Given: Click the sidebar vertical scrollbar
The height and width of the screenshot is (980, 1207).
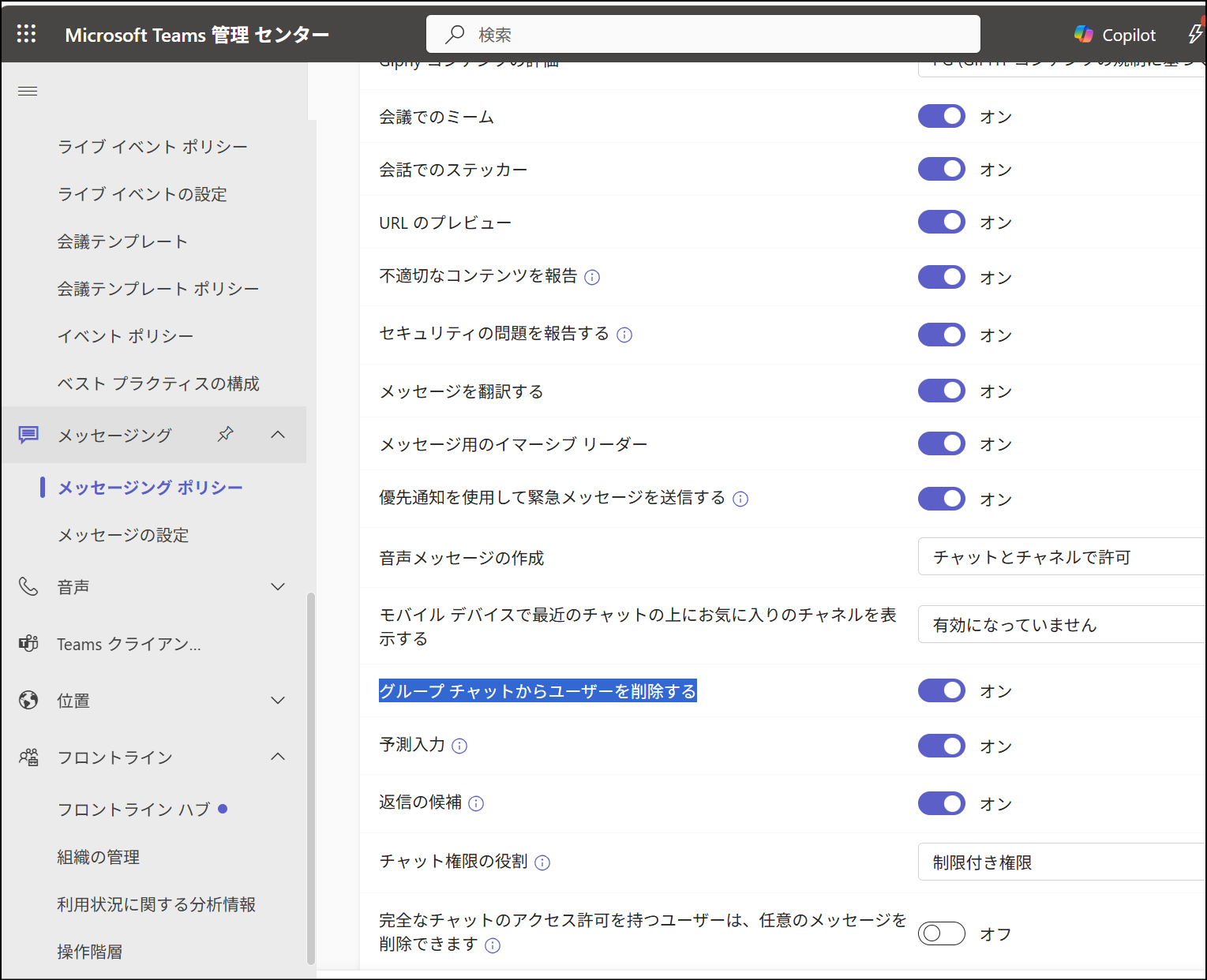Looking at the screenshot, I should [311, 777].
